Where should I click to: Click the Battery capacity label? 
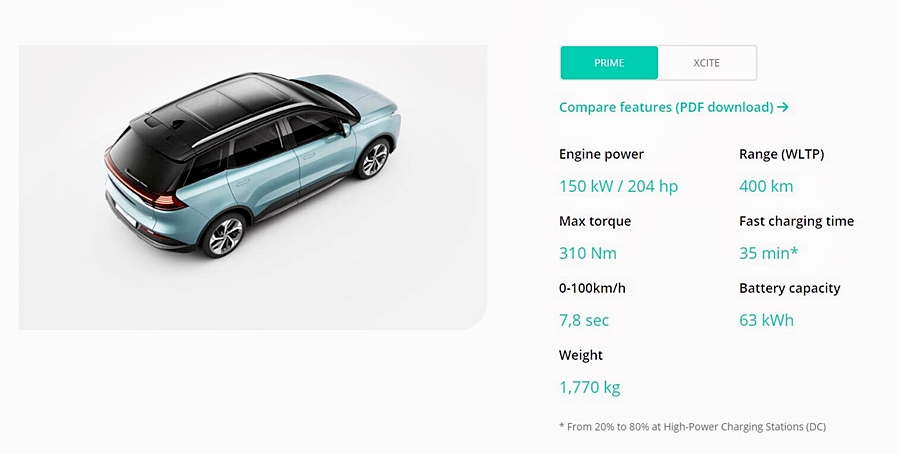click(790, 288)
